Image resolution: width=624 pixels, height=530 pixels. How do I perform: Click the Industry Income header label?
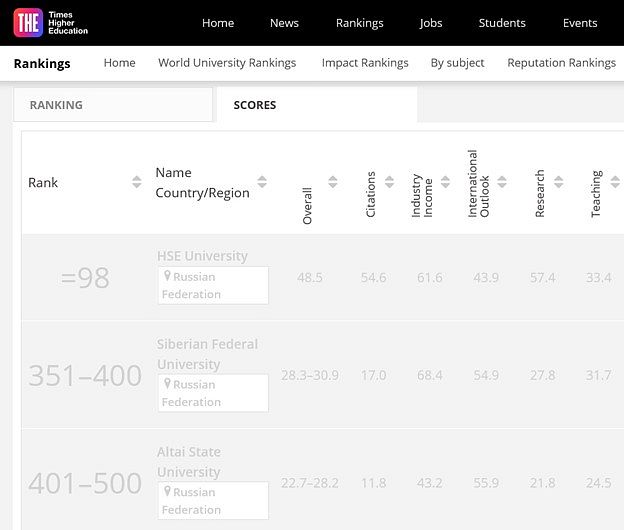pyautogui.click(x=421, y=195)
